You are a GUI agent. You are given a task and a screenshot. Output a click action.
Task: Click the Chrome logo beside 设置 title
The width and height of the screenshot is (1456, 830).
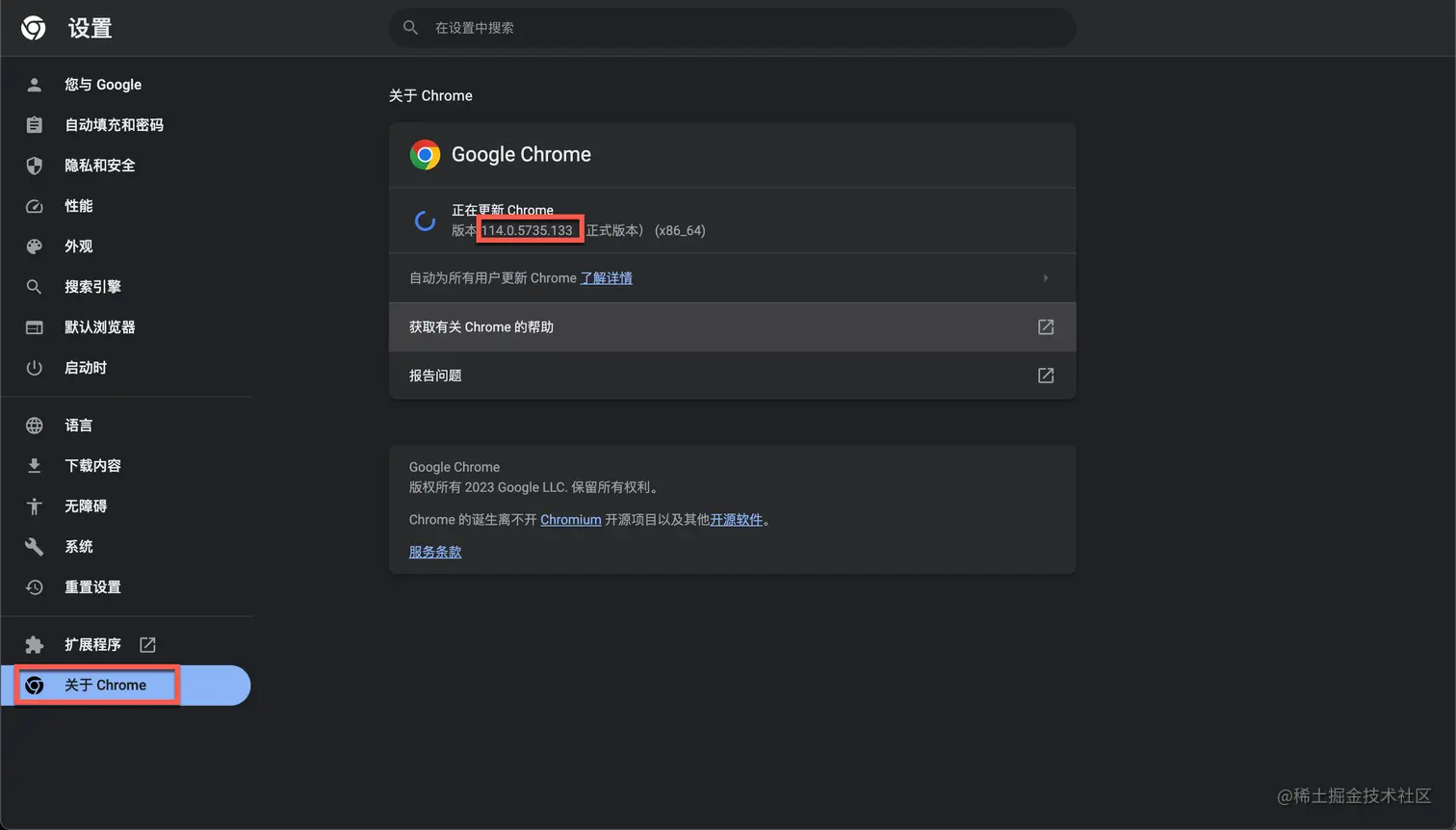pyautogui.click(x=34, y=28)
